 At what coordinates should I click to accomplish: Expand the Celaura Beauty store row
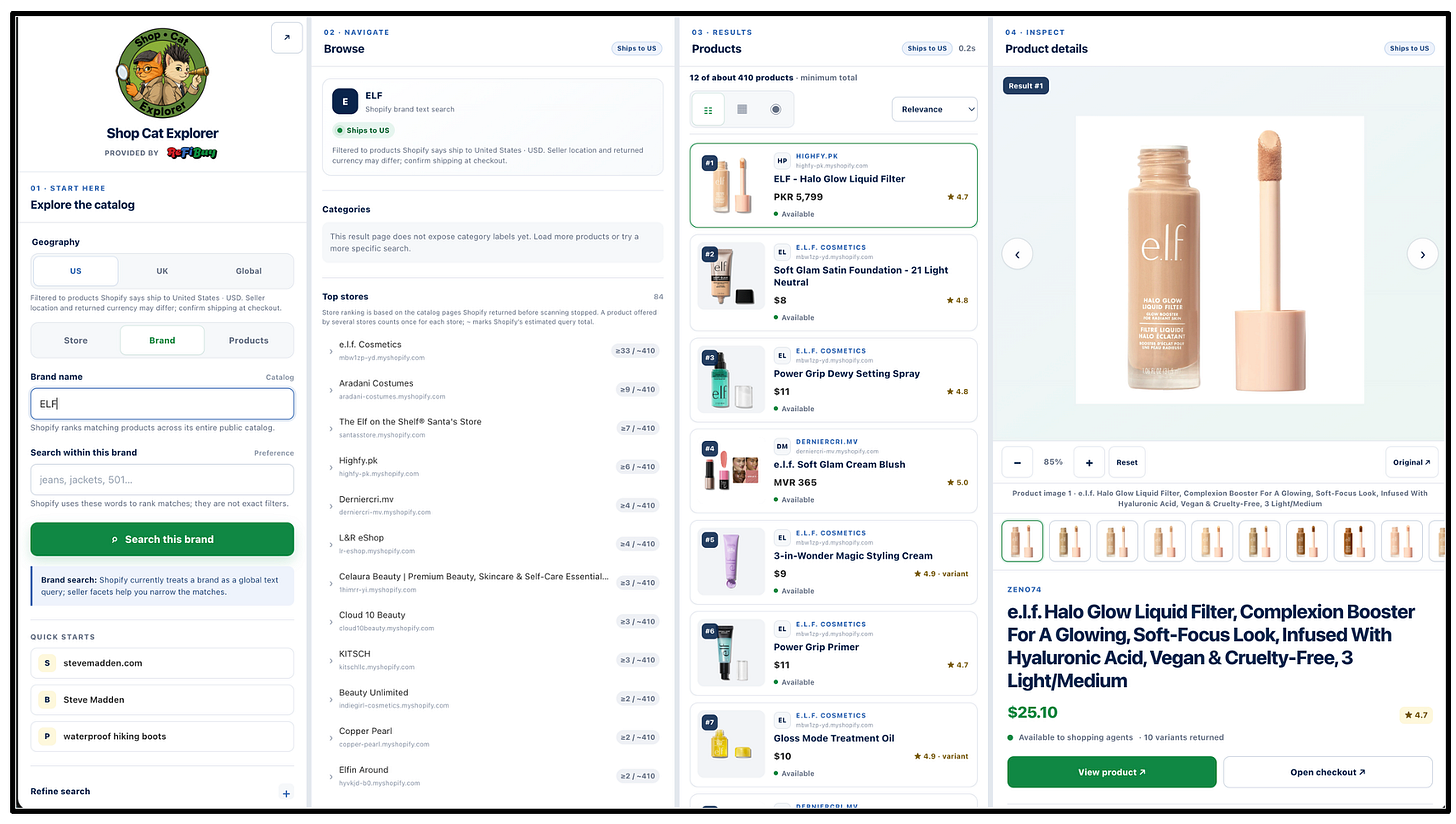point(493,582)
